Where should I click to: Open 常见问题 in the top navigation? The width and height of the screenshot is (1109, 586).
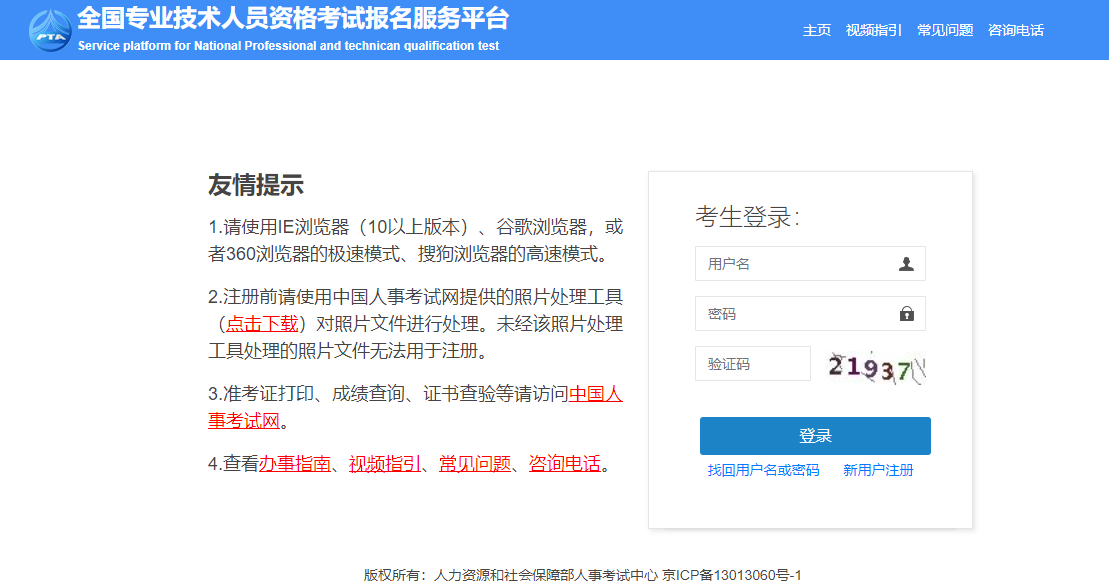(x=945, y=30)
